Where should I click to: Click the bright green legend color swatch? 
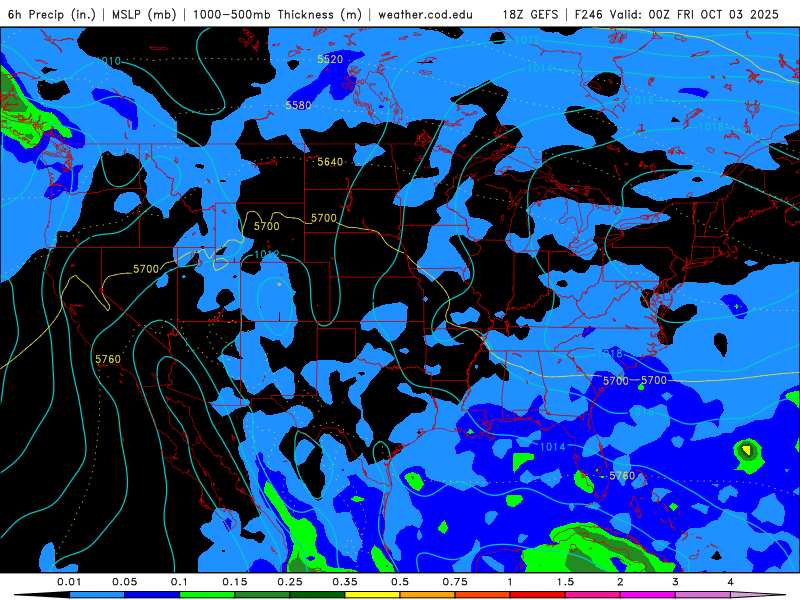207,595
